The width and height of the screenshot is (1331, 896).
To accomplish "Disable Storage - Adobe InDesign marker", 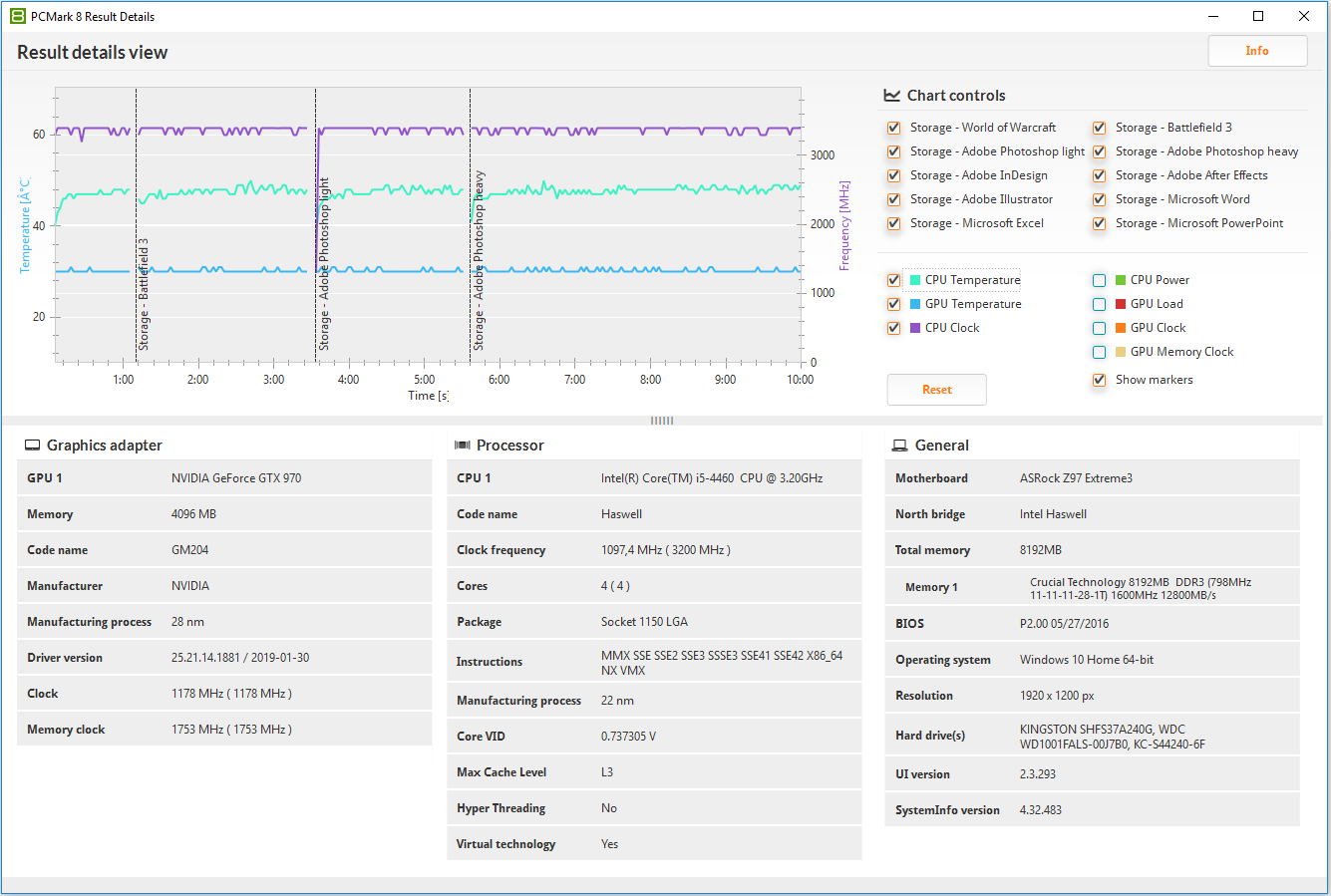I will point(893,175).
